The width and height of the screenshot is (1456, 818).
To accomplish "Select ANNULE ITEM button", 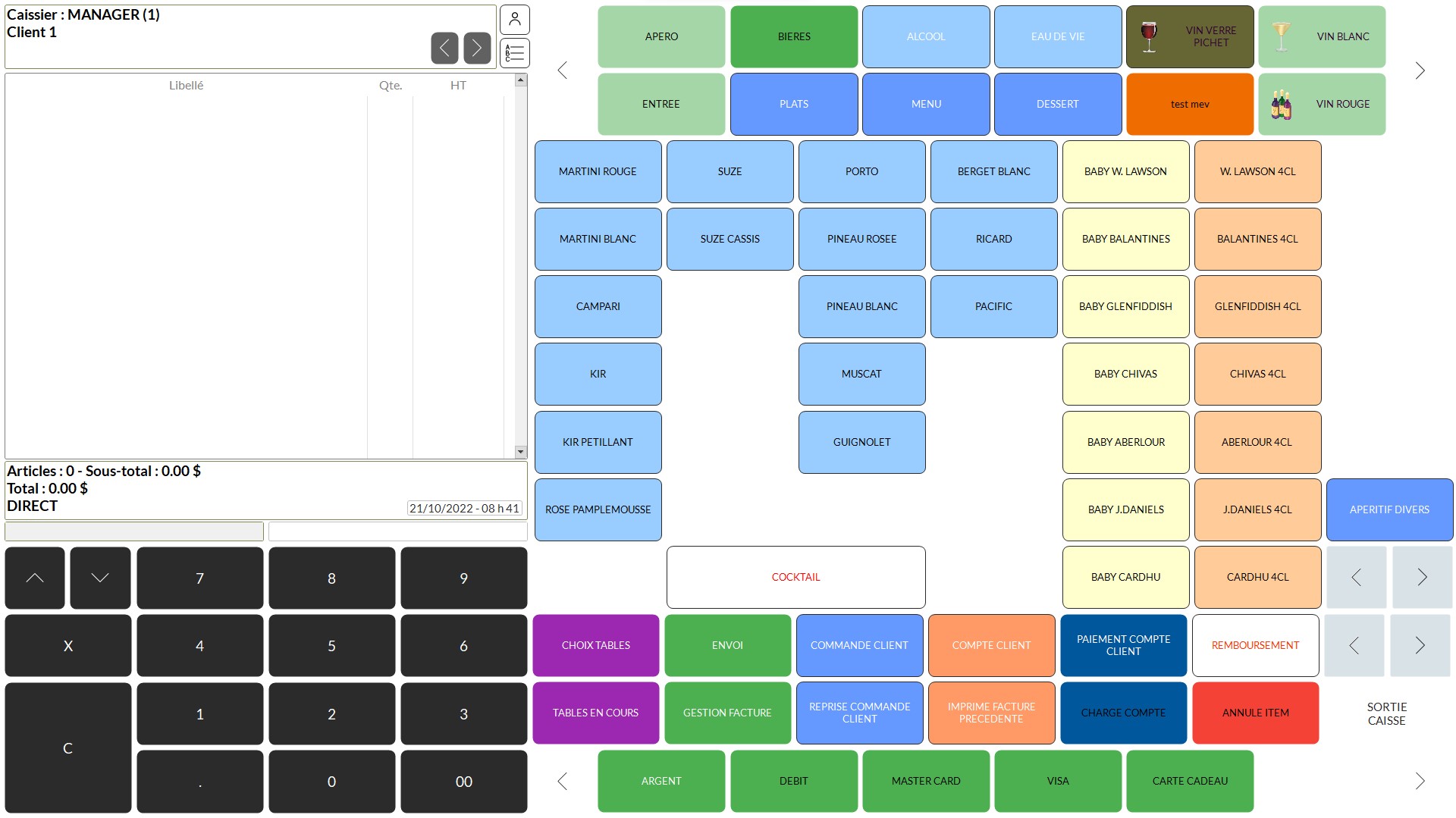I will [1255, 713].
